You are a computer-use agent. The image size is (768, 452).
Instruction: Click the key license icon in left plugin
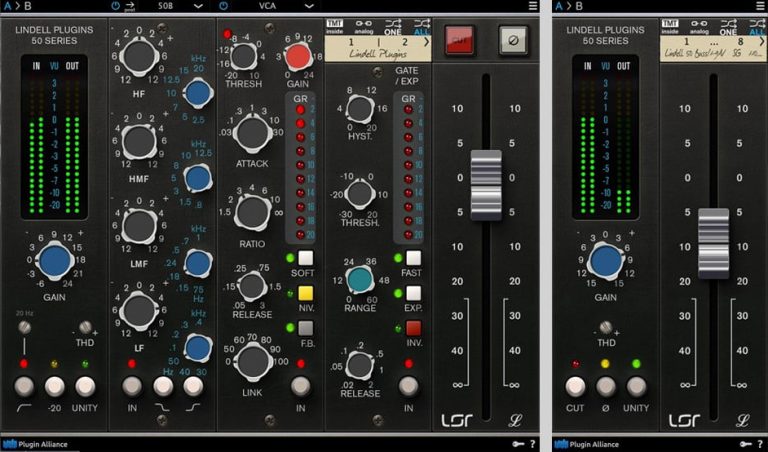pos(518,443)
